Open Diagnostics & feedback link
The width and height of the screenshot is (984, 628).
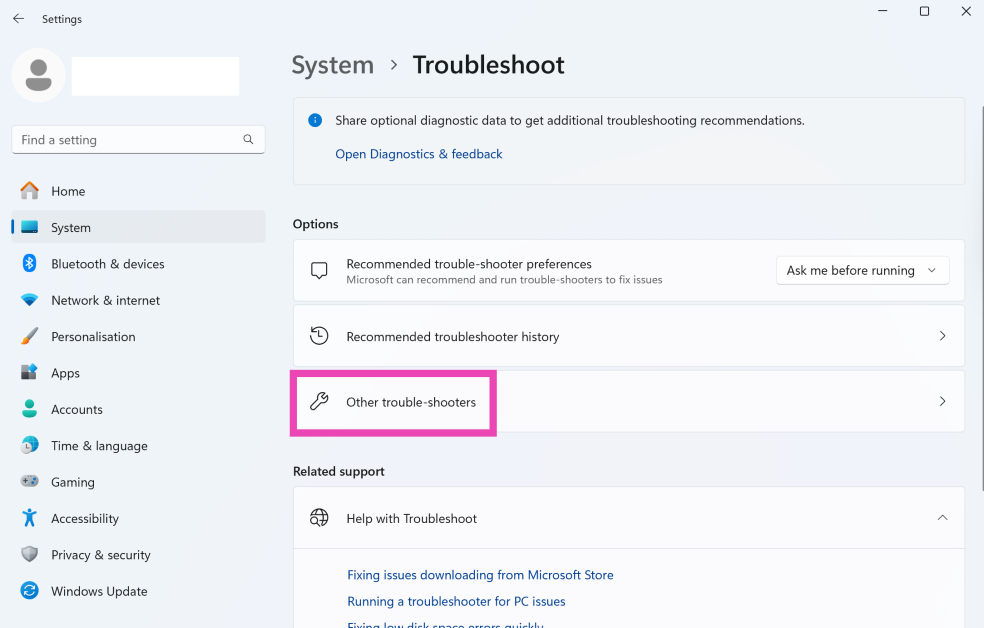pyautogui.click(x=418, y=154)
